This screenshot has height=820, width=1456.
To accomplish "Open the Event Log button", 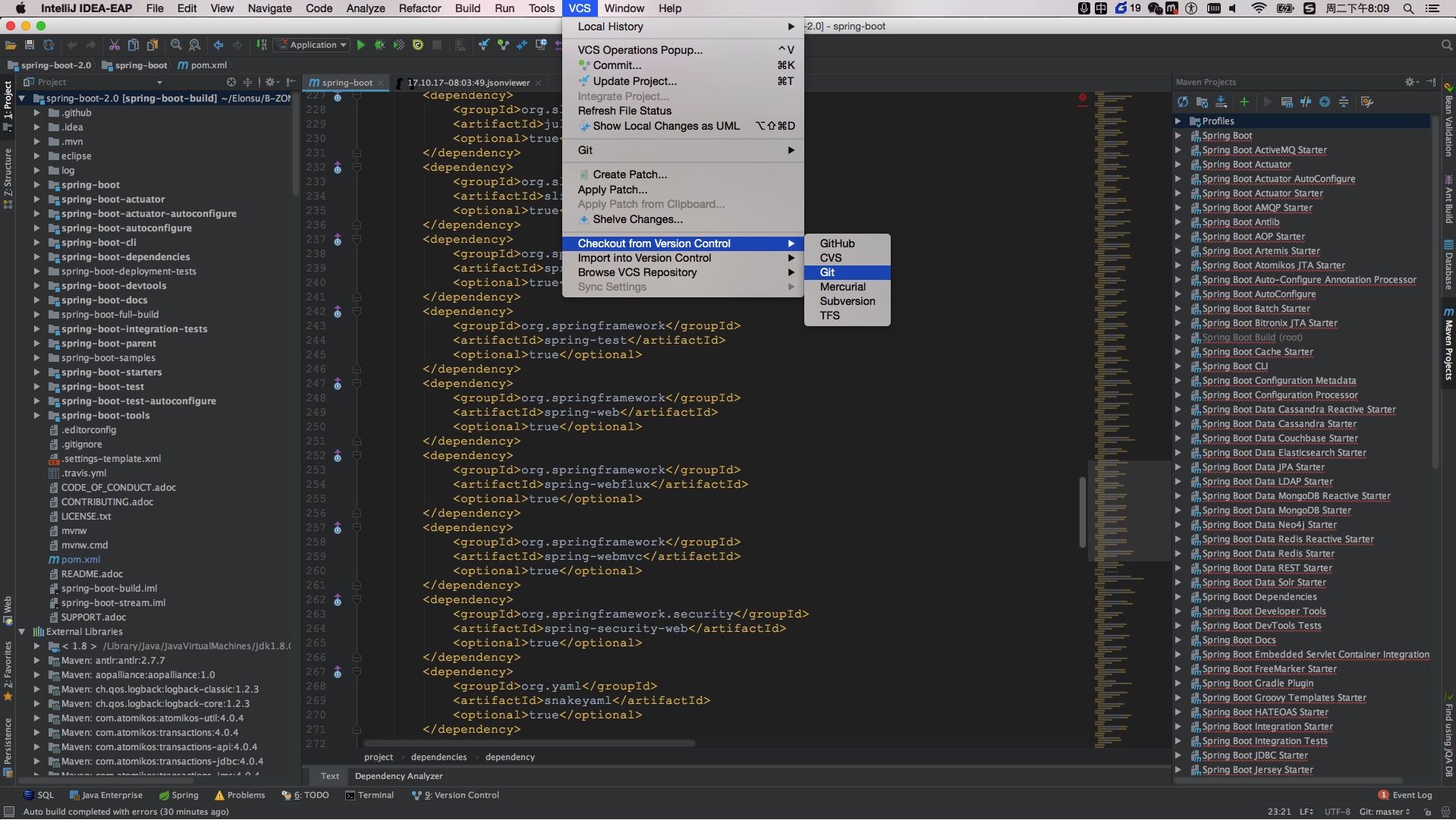I will [x=1405, y=796].
